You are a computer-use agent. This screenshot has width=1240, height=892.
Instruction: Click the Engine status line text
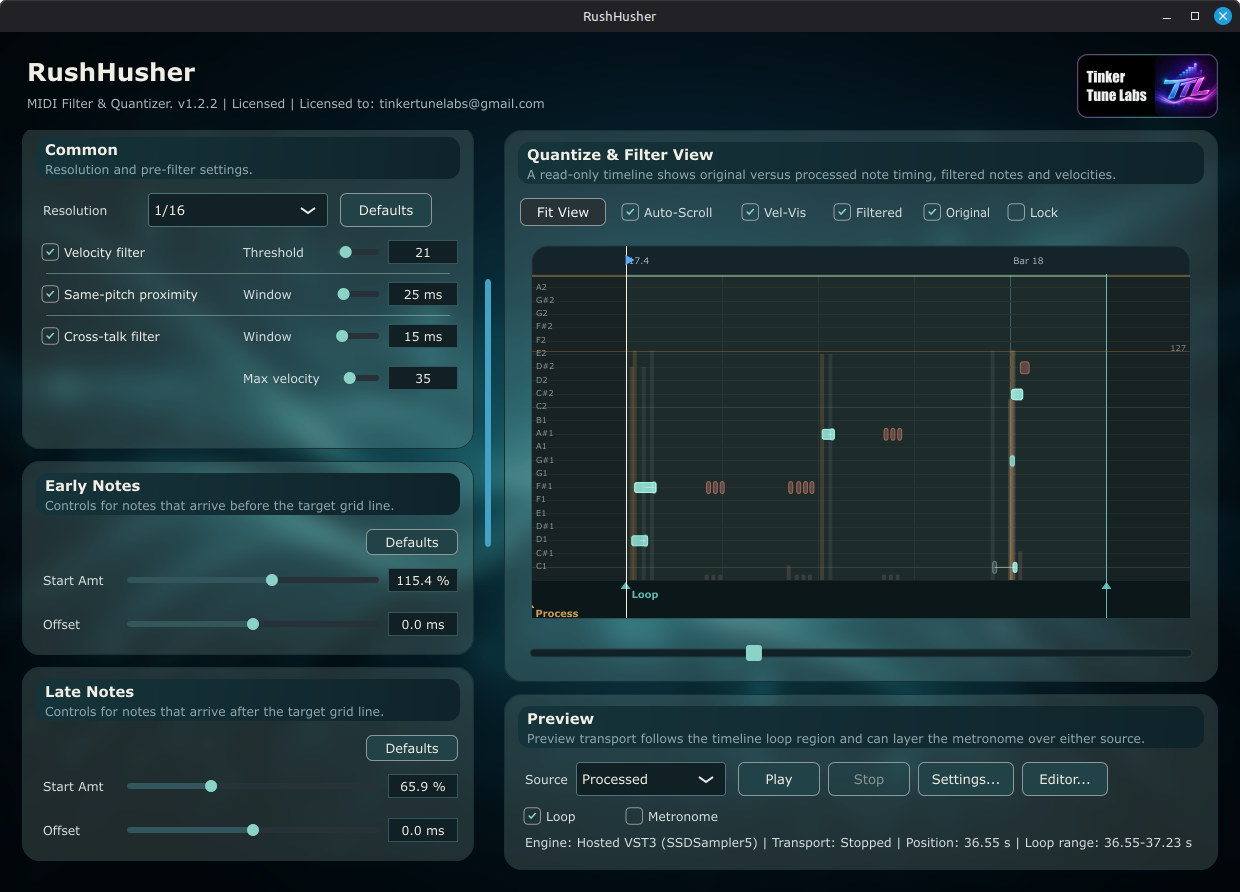point(858,843)
